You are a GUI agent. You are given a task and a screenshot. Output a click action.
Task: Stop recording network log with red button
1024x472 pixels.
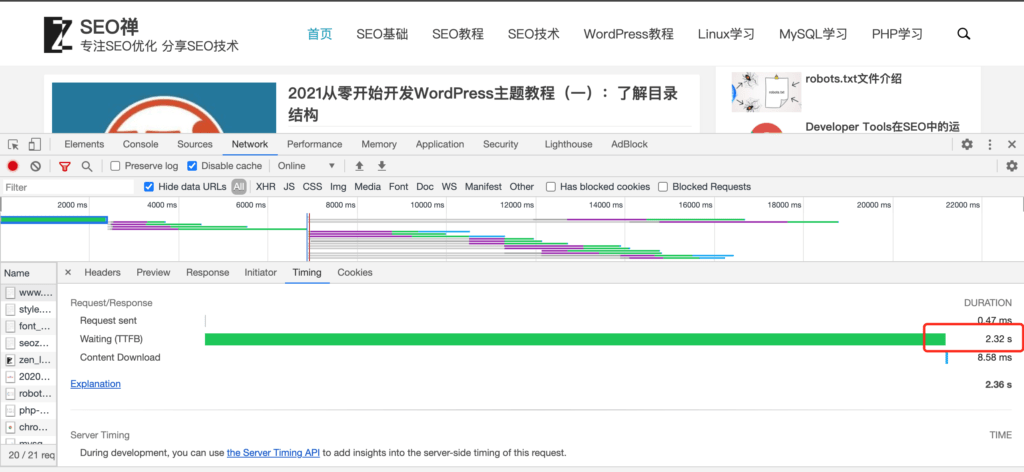[13, 166]
